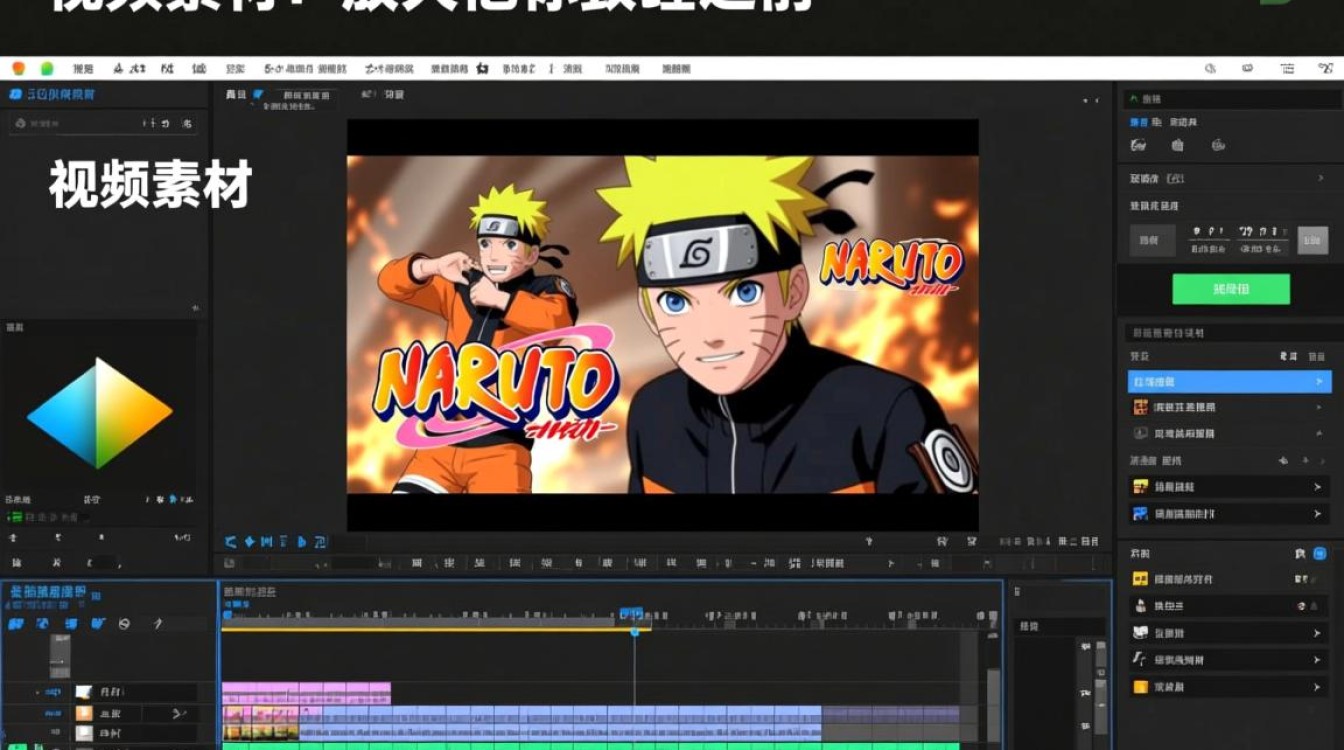Expand the row with the orange grid icon
The image size is (1344, 750).
click(1229, 407)
